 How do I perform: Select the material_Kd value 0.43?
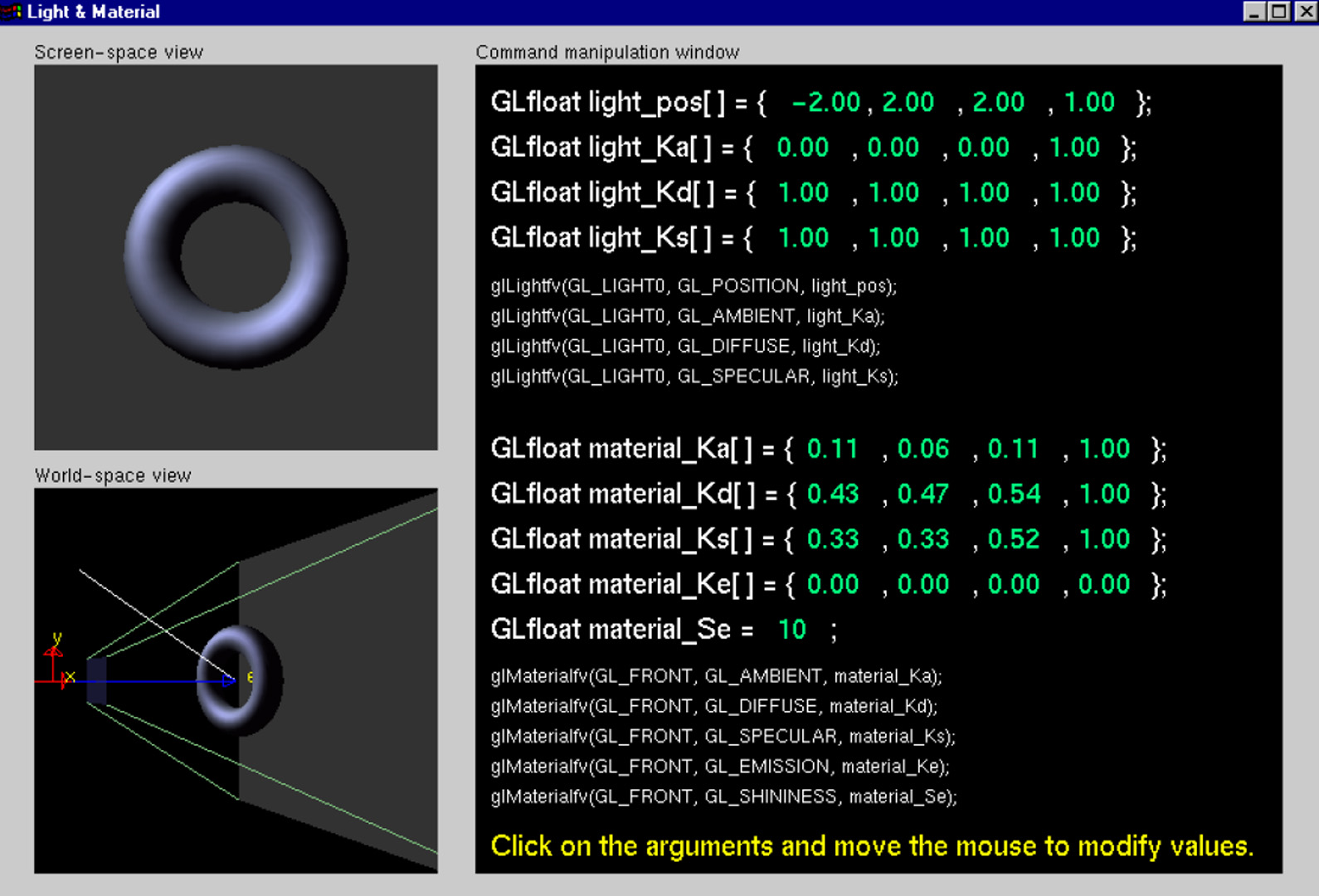pos(832,494)
